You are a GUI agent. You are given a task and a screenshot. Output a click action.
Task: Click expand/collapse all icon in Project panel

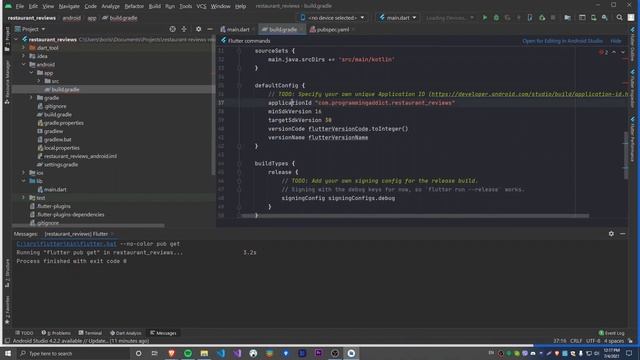tap(184, 29)
